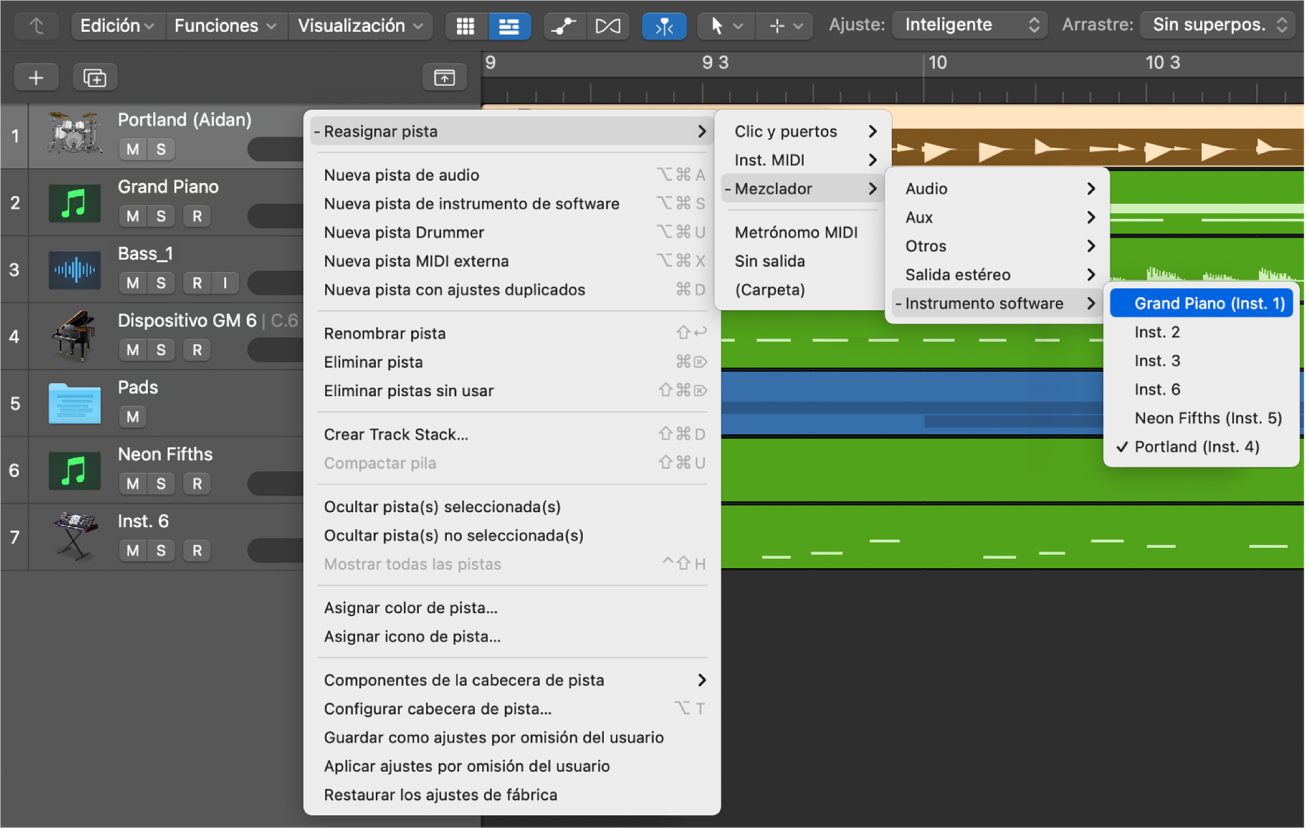Click the waveform icon of Bass_1 track

click(x=75, y=269)
